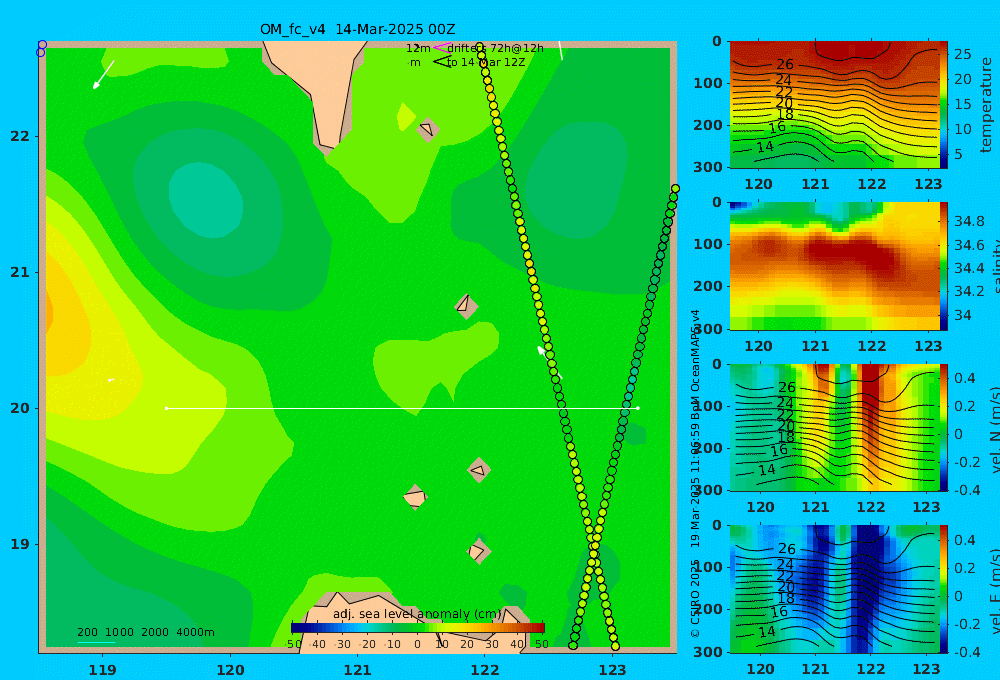Viewport: 1000px width, 680px height.
Task: Click the "50" maximum tick on the anomaly colorbar
Action: click(541, 644)
